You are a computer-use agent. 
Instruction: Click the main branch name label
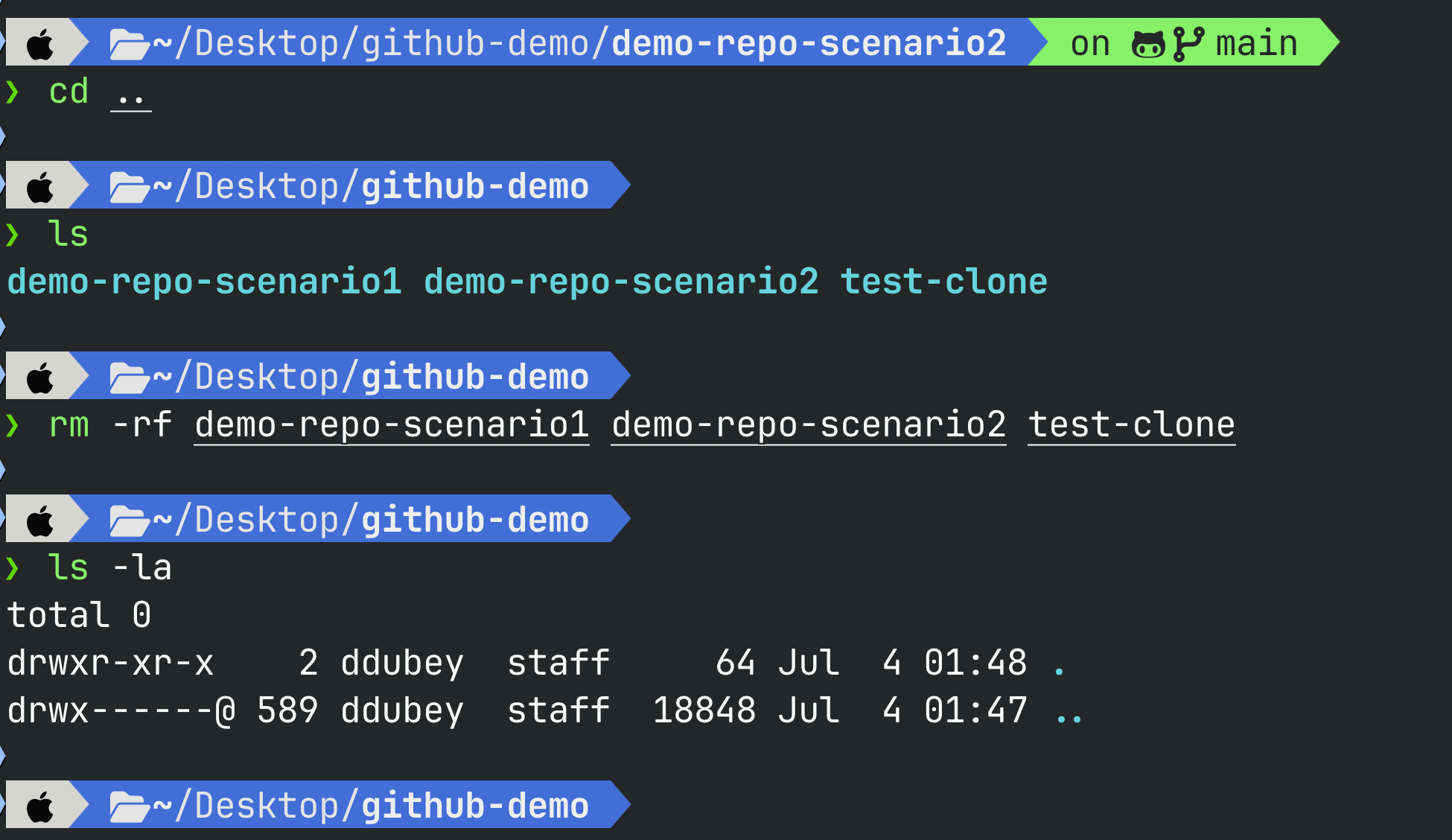click(x=1256, y=44)
